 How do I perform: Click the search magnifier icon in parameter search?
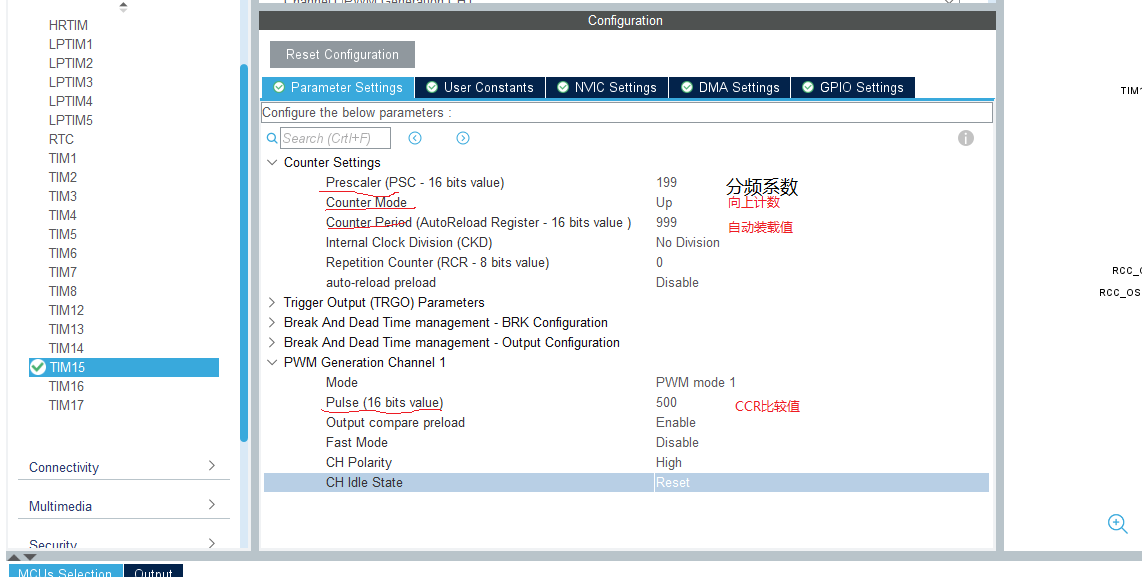[x=272, y=137]
